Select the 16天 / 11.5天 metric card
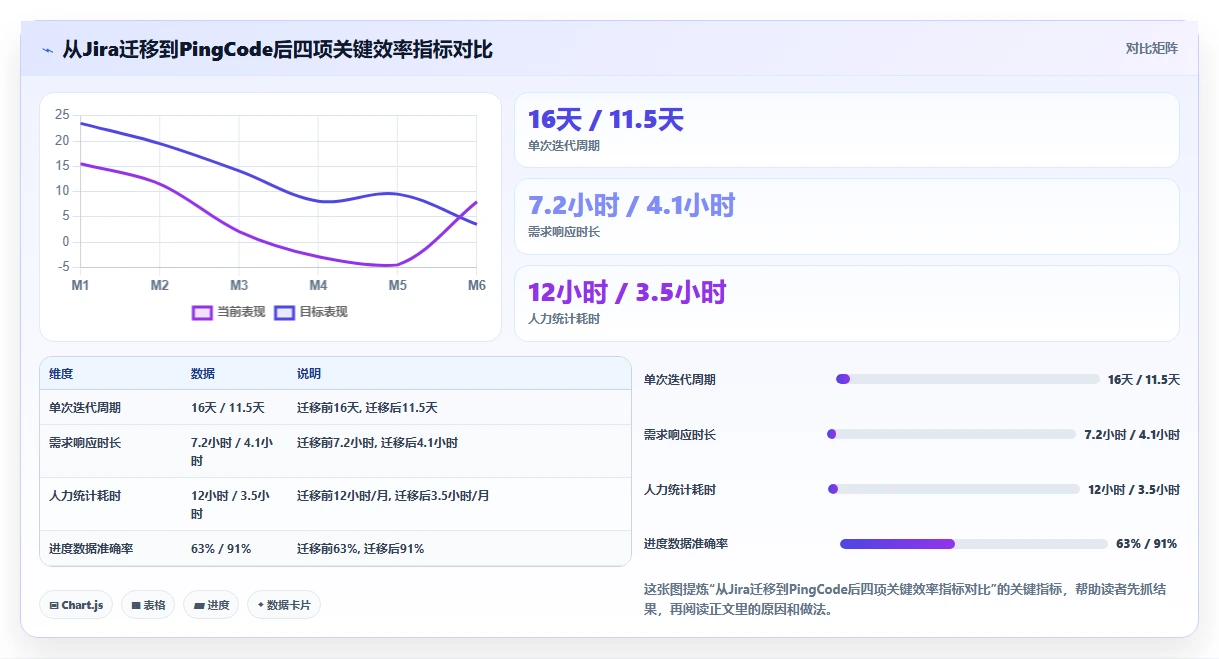 tap(847, 130)
